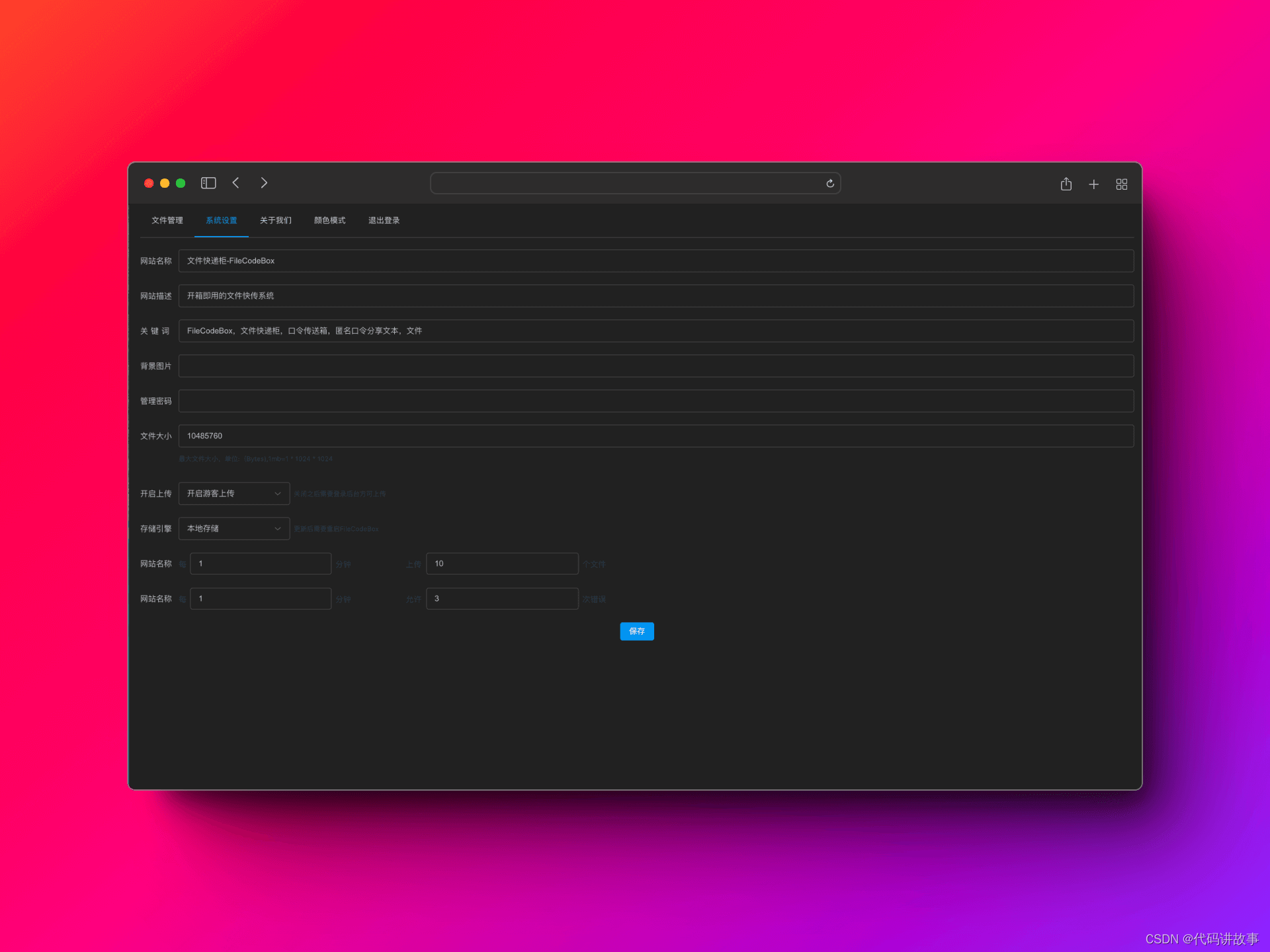Click the 开启上传 label text
The image size is (1270, 952).
click(155, 494)
